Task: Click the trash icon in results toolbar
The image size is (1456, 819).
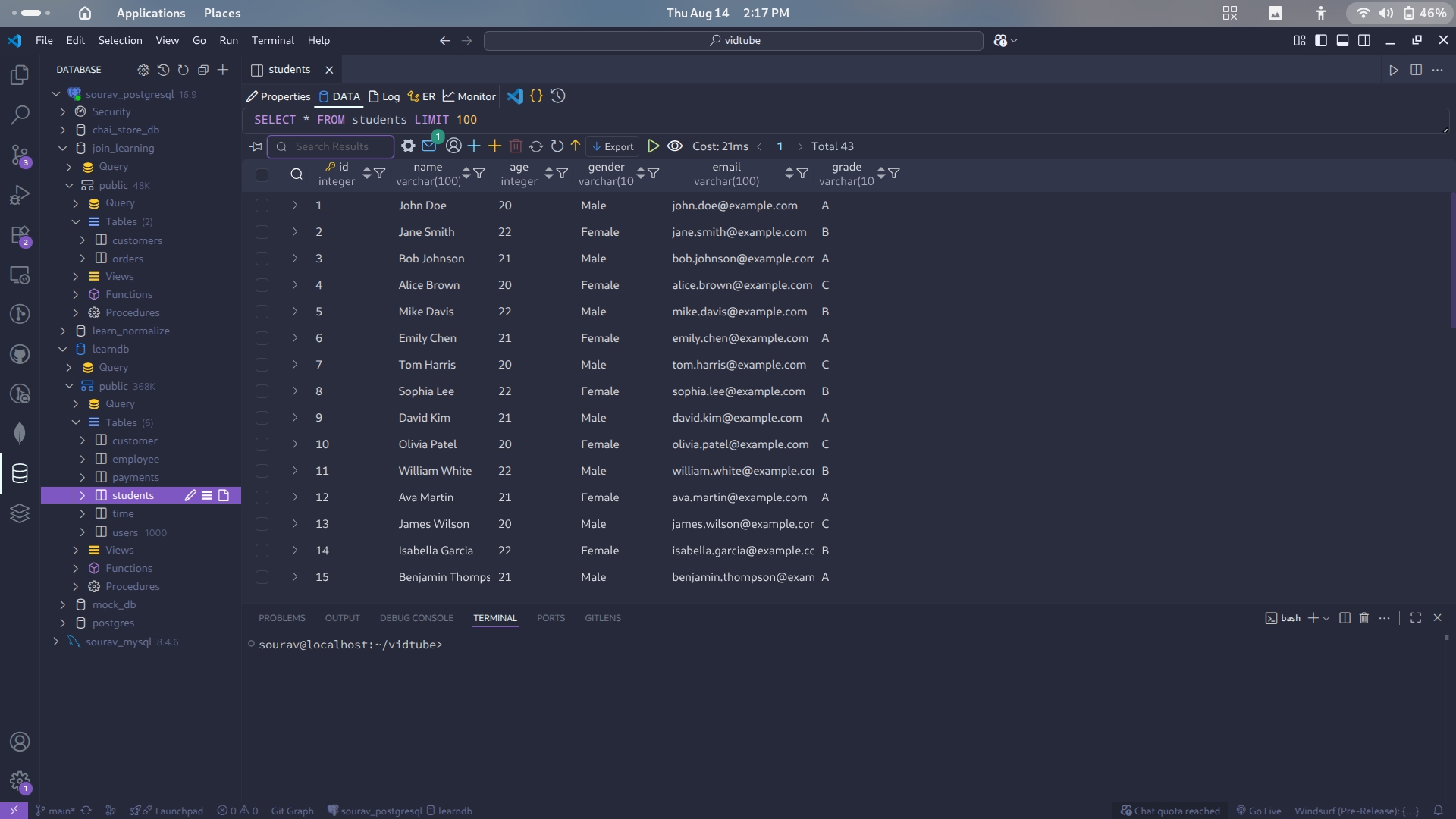Action: click(x=516, y=146)
